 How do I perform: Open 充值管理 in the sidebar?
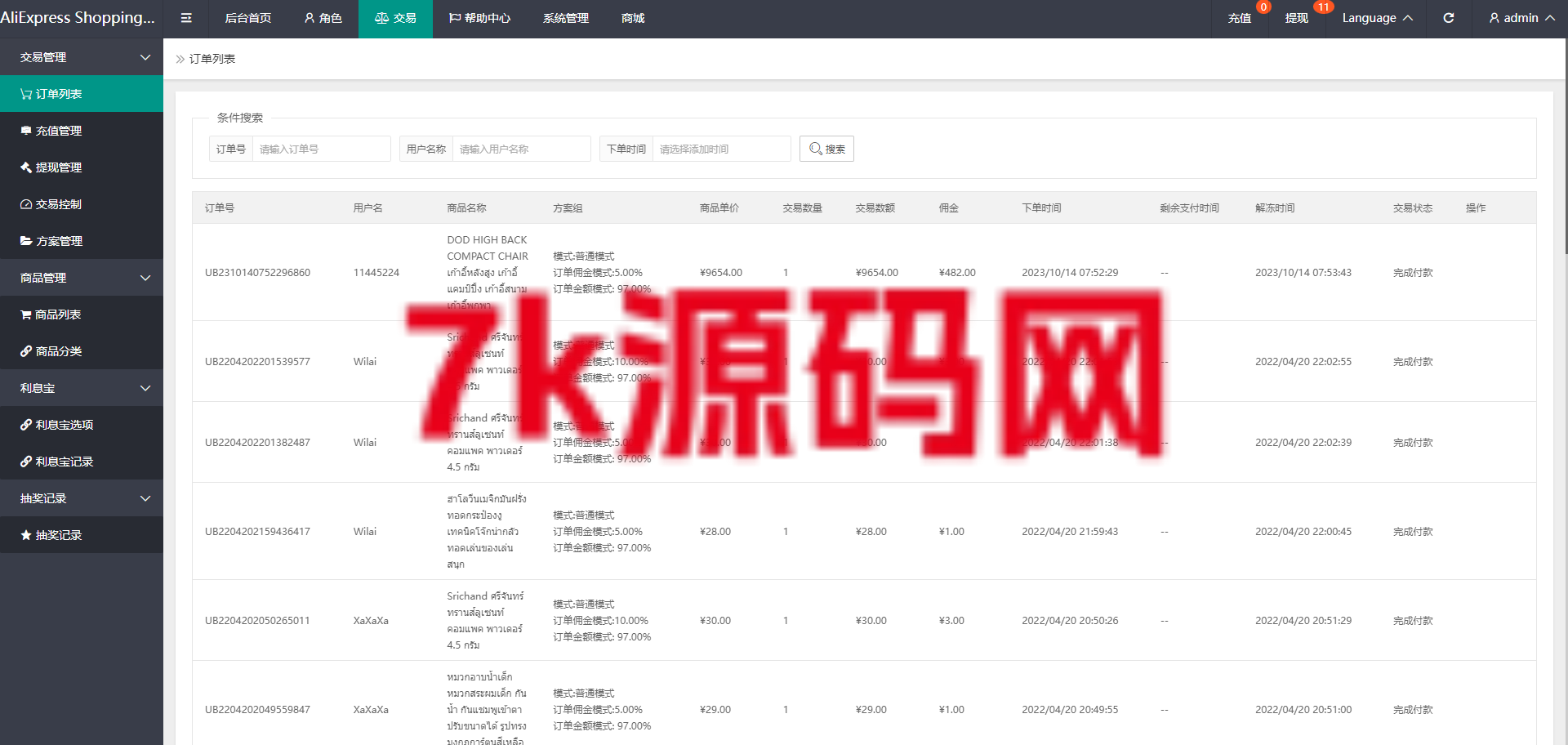pyautogui.click(x=82, y=131)
